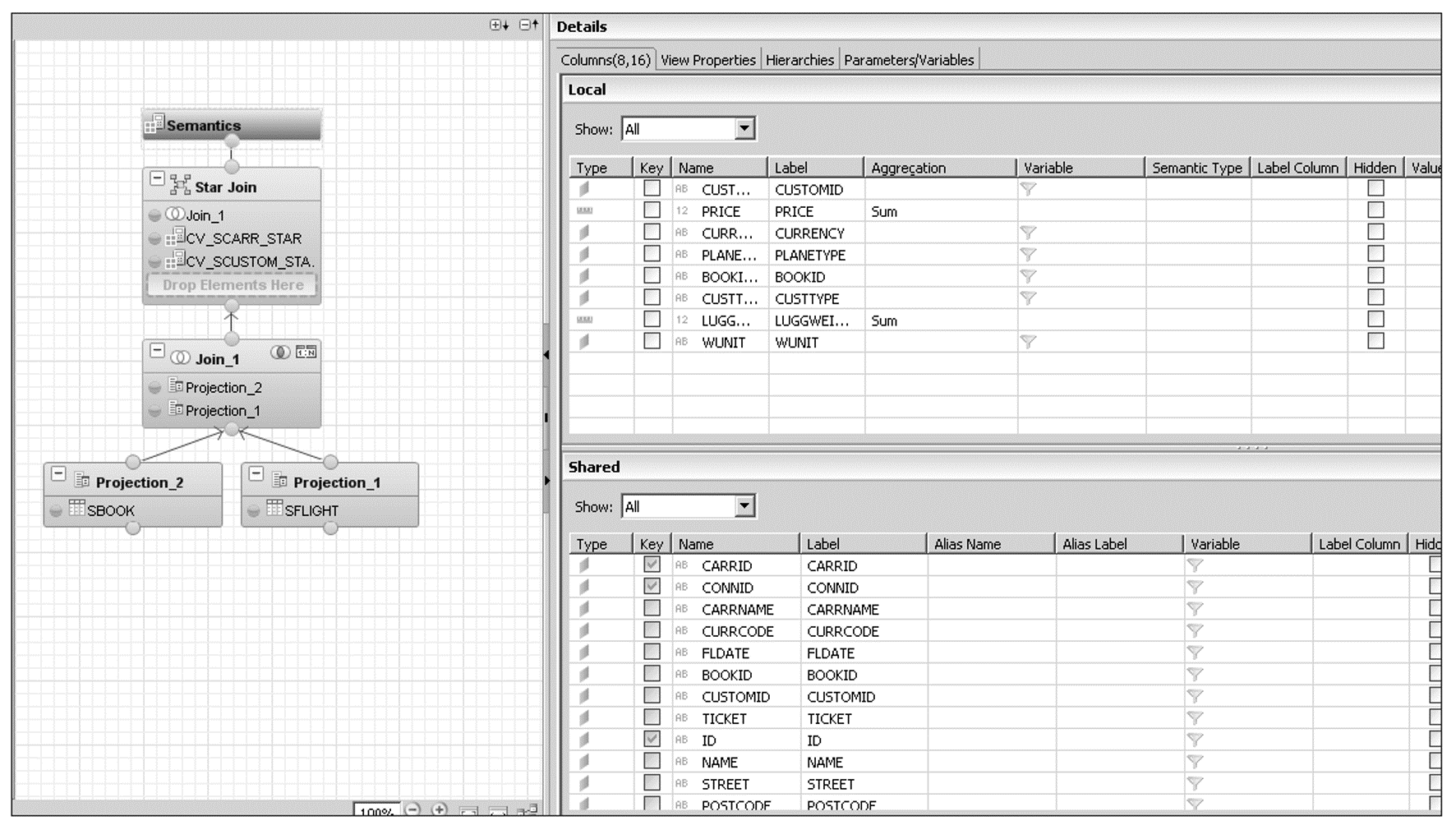
Task: Click the expand all nodes icon
Action: 500,25
